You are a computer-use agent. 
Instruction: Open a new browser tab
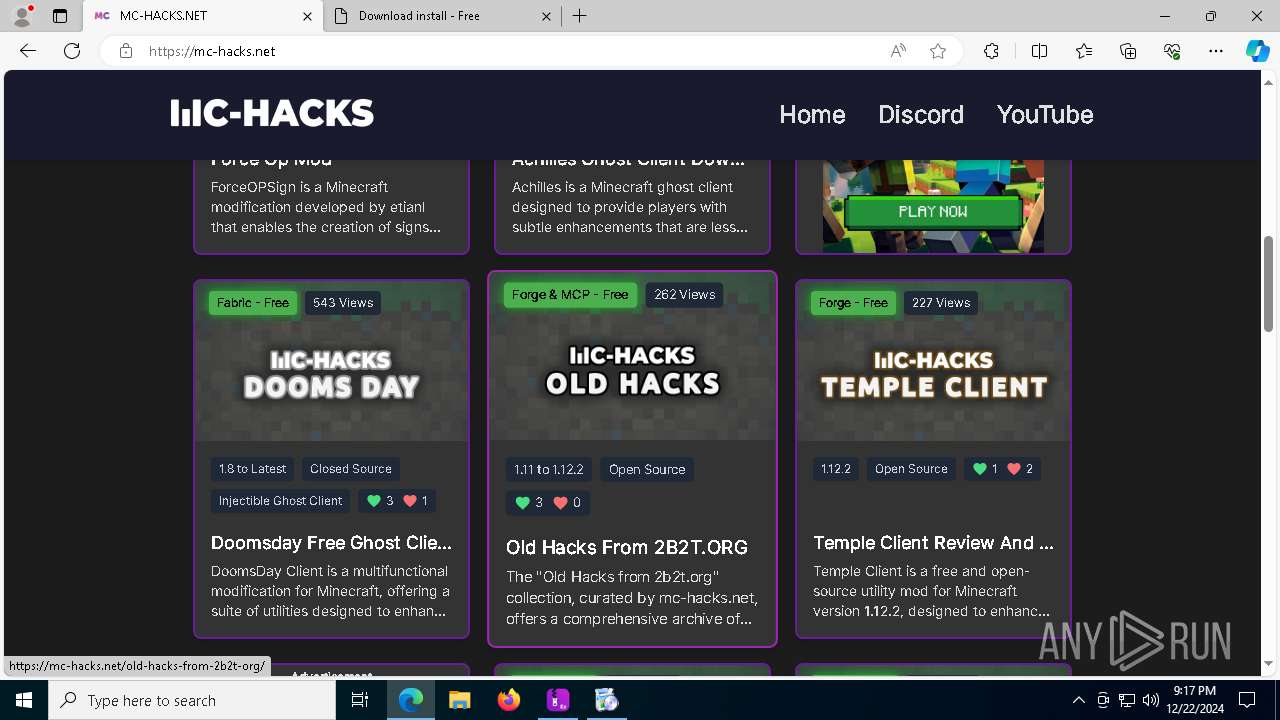point(580,16)
